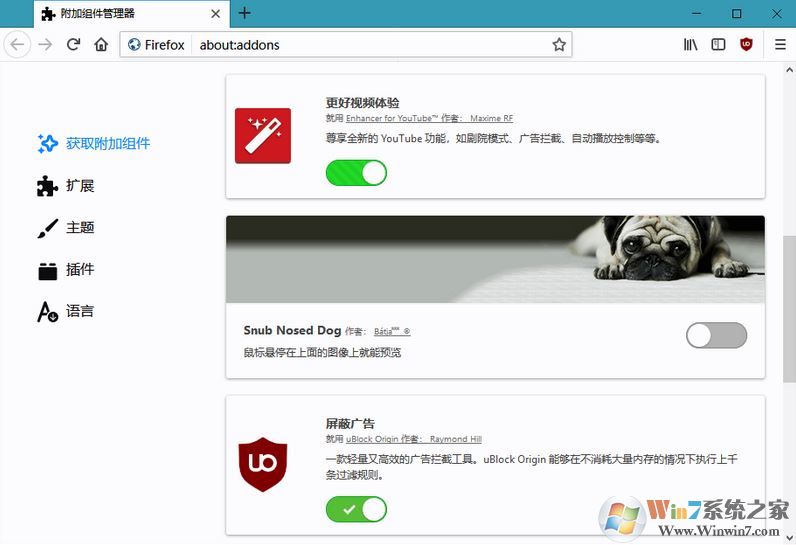Maximize the Firefox window
Viewport: 796px width, 545px height.
point(737,14)
